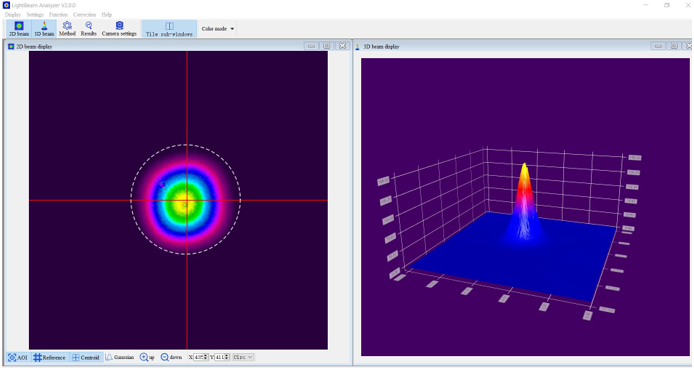This screenshot has width=694, height=370.
Task: Open the Results panel
Action: (89, 29)
